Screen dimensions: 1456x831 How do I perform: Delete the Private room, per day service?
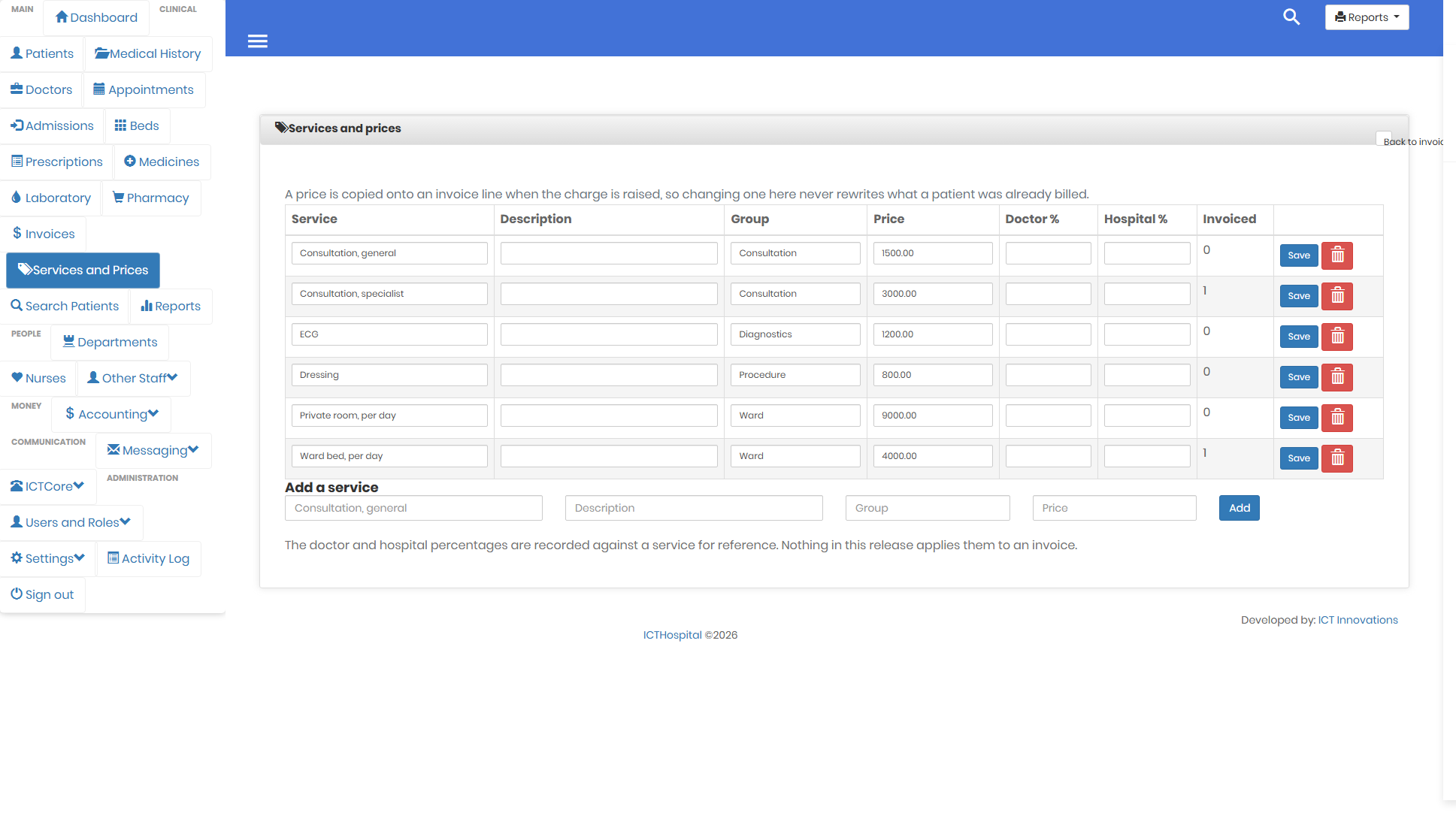click(x=1337, y=418)
